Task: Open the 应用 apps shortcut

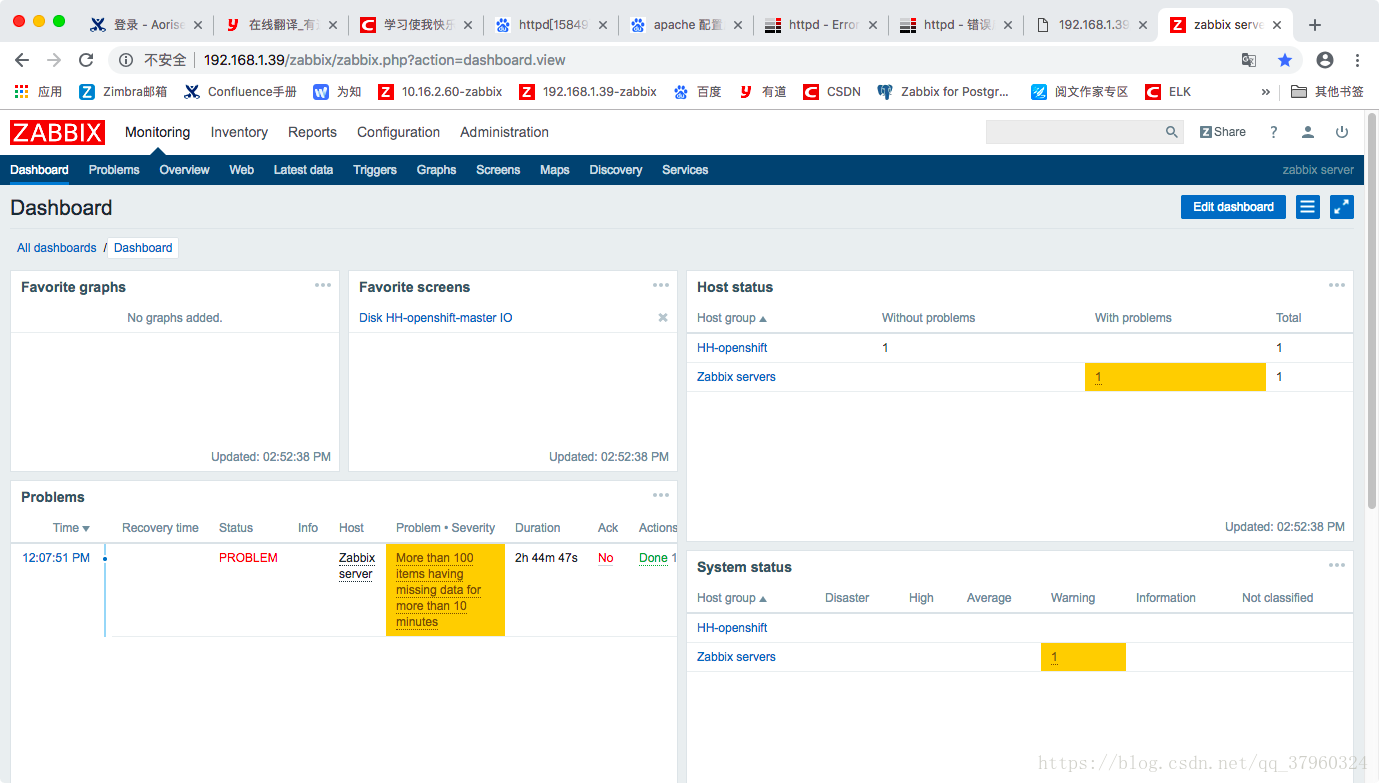Action: pyautogui.click(x=38, y=91)
